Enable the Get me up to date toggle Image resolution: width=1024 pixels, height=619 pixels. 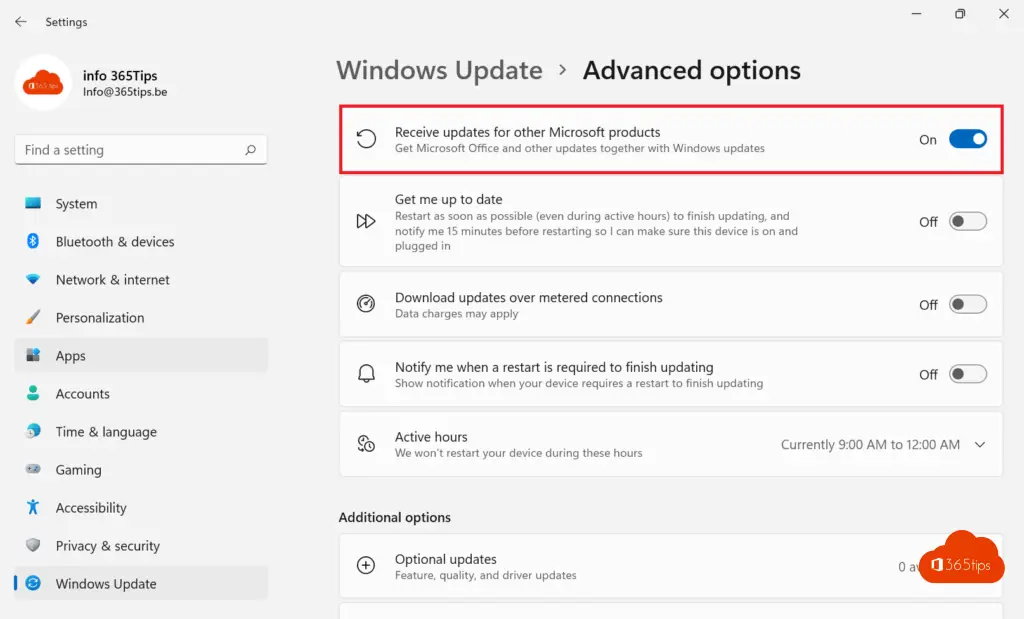click(x=967, y=222)
